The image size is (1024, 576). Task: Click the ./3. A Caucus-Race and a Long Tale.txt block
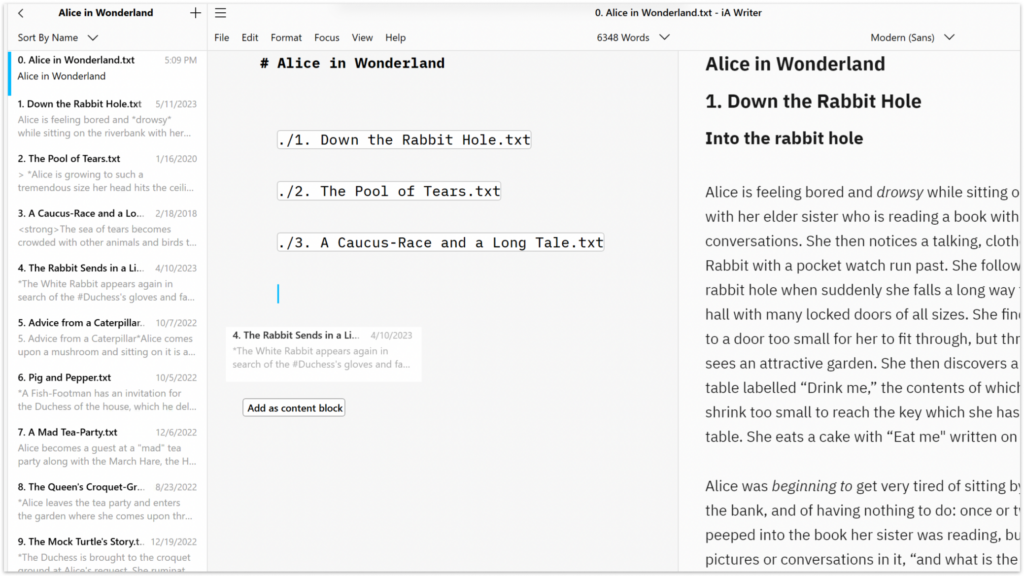click(441, 243)
